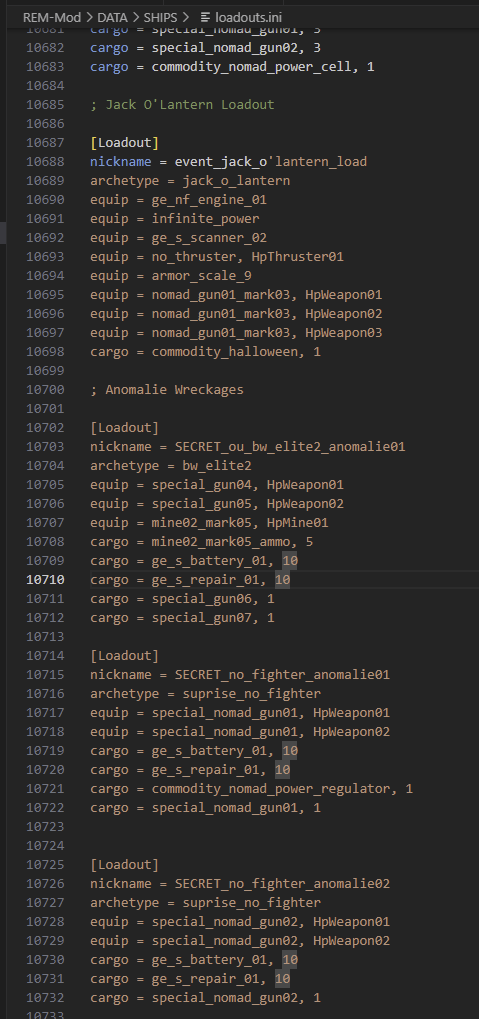Click 'archetype = bw_elite2' line
The image size is (479, 1019).
(171, 465)
